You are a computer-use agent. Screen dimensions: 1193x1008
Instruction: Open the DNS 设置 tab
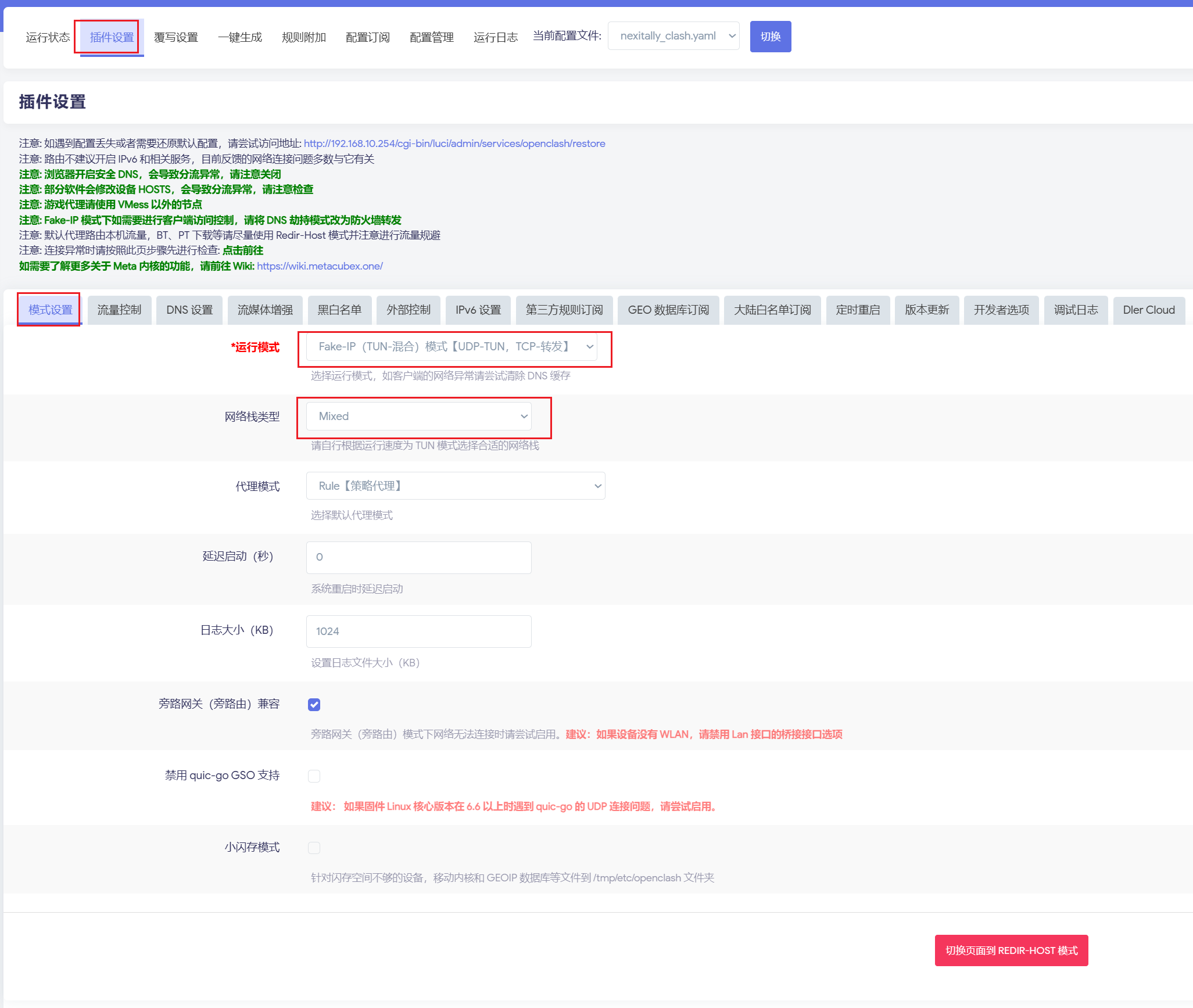(x=189, y=310)
